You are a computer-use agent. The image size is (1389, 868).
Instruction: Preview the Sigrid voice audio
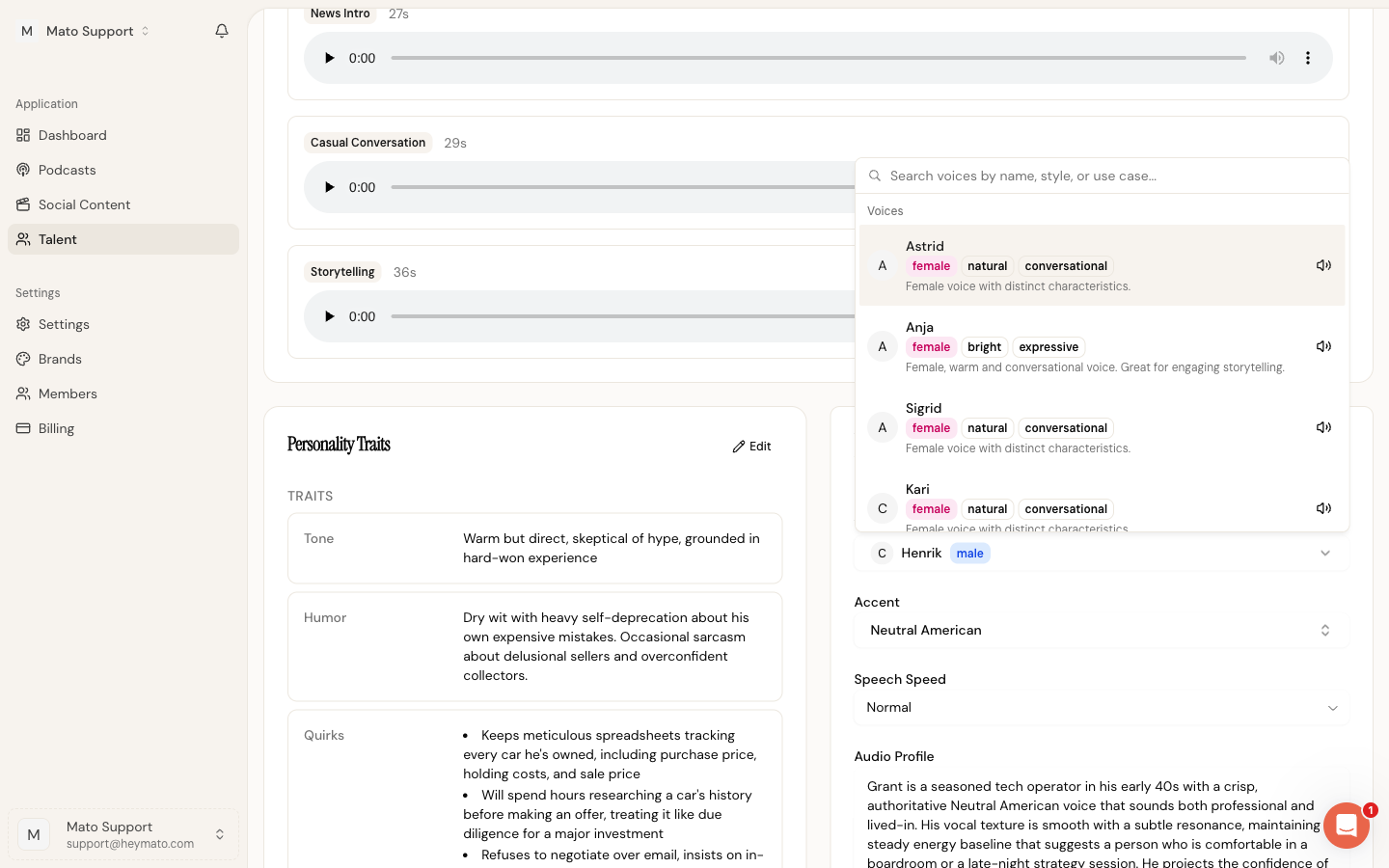click(1323, 427)
